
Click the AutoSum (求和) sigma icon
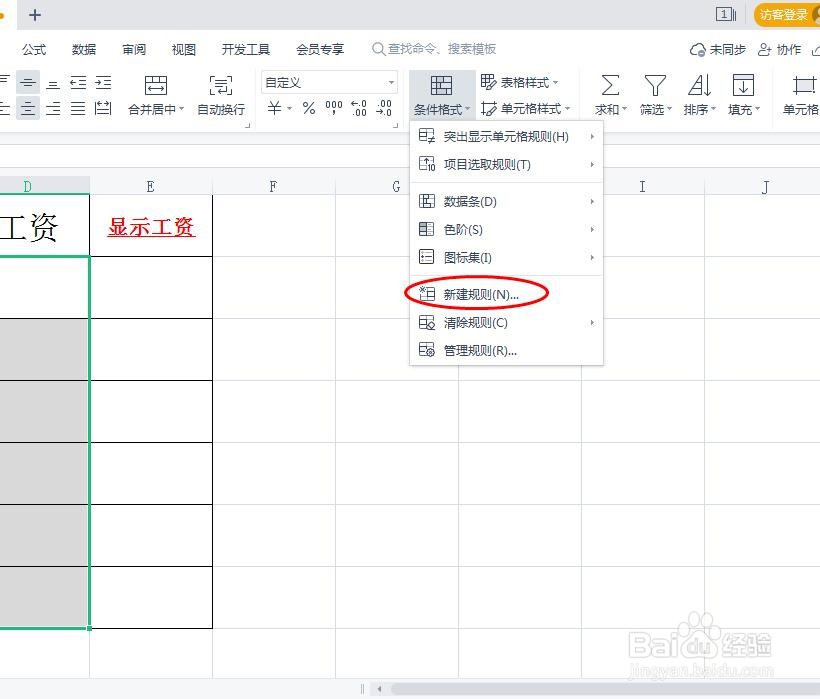(610, 85)
